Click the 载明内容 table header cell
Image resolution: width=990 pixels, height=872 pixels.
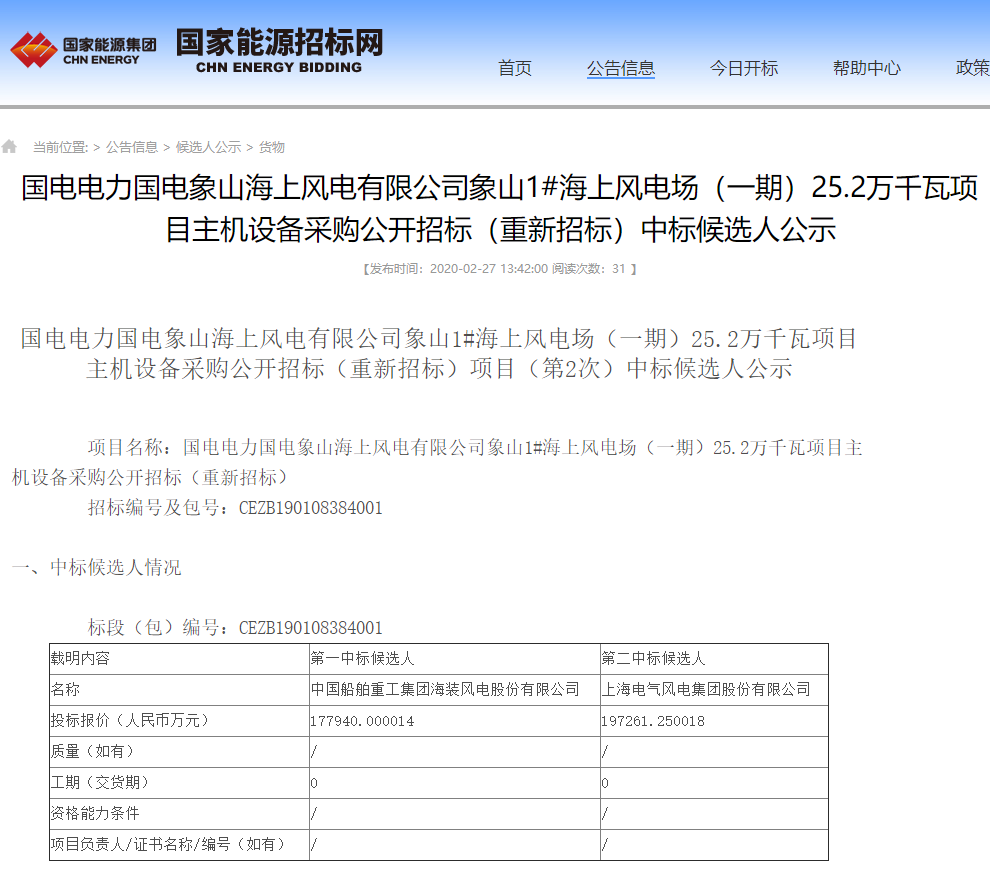pyautogui.click(x=179, y=659)
